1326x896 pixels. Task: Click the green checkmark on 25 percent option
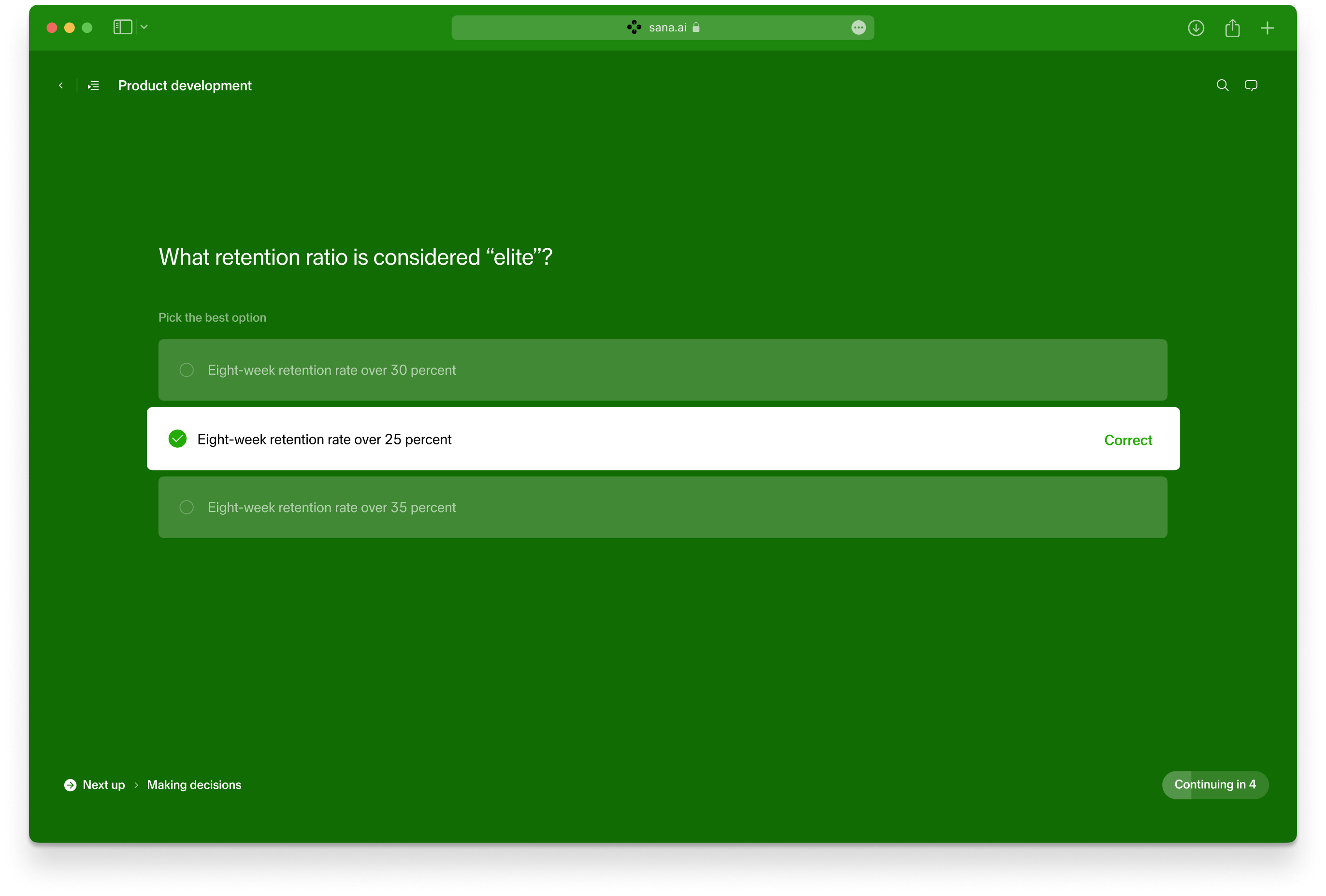click(177, 439)
